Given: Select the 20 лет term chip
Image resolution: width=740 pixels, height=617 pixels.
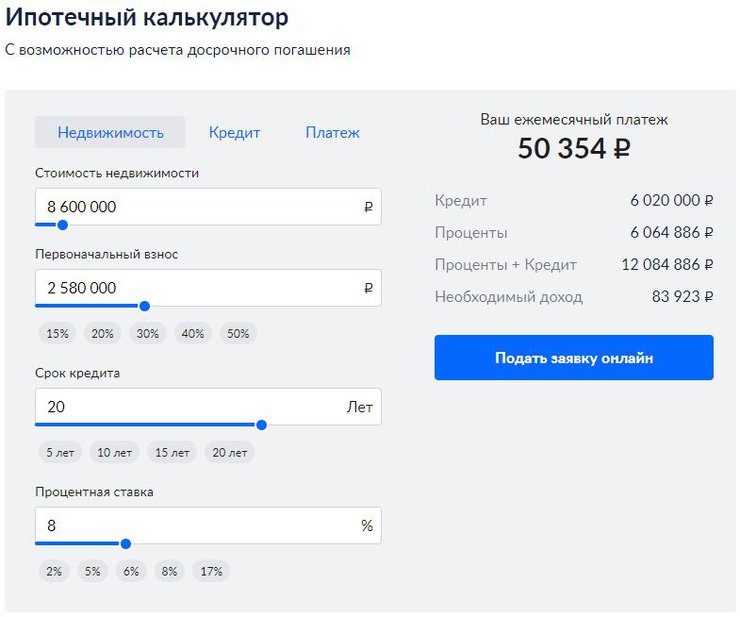Looking at the screenshot, I should click(x=229, y=453).
